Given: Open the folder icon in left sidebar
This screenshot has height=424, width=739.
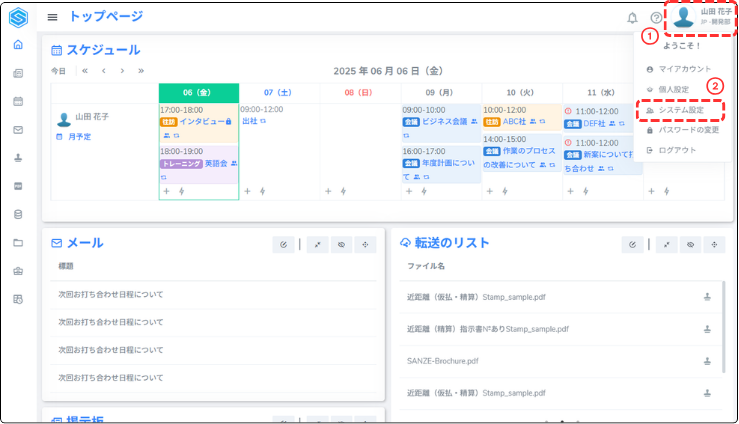Looking at the screenshot, I should [18, 242].
